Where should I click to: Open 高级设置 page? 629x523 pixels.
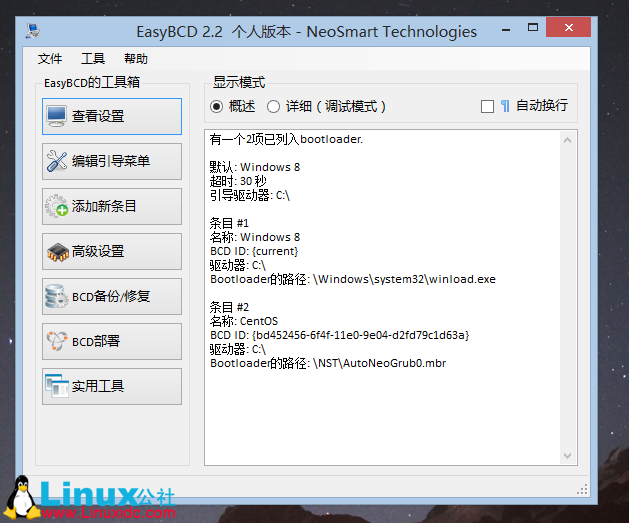(x=112, y=251)
